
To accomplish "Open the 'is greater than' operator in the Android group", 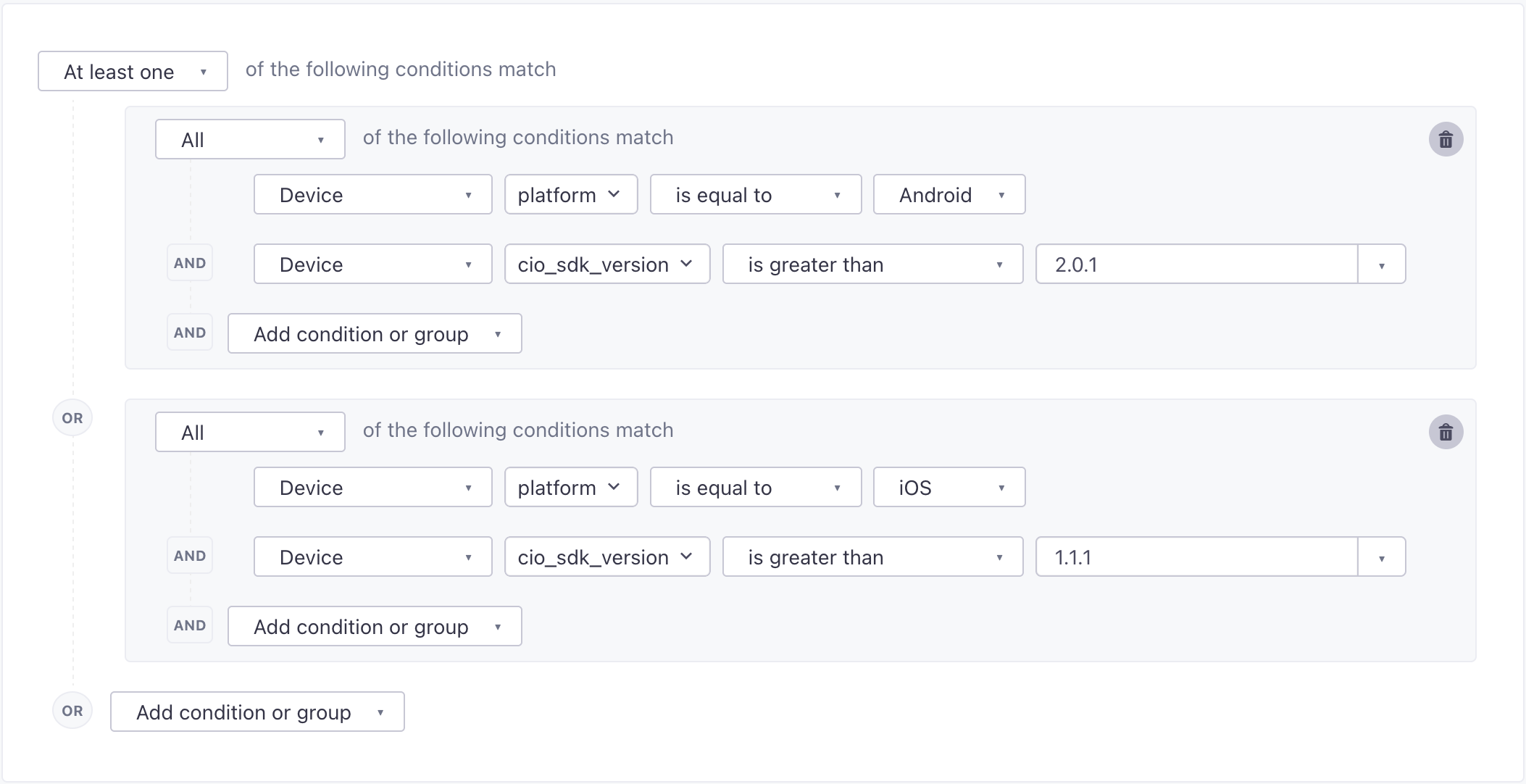I will point(872,264).
